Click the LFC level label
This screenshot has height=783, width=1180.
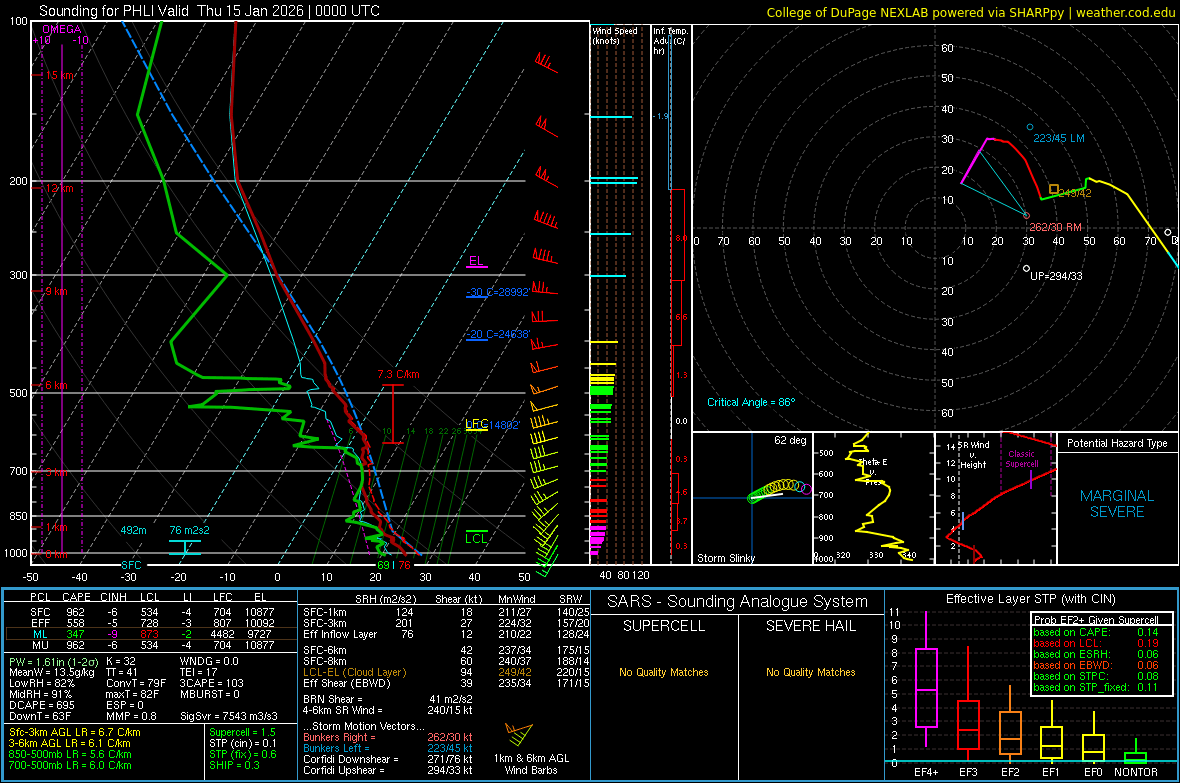(476, 424)
